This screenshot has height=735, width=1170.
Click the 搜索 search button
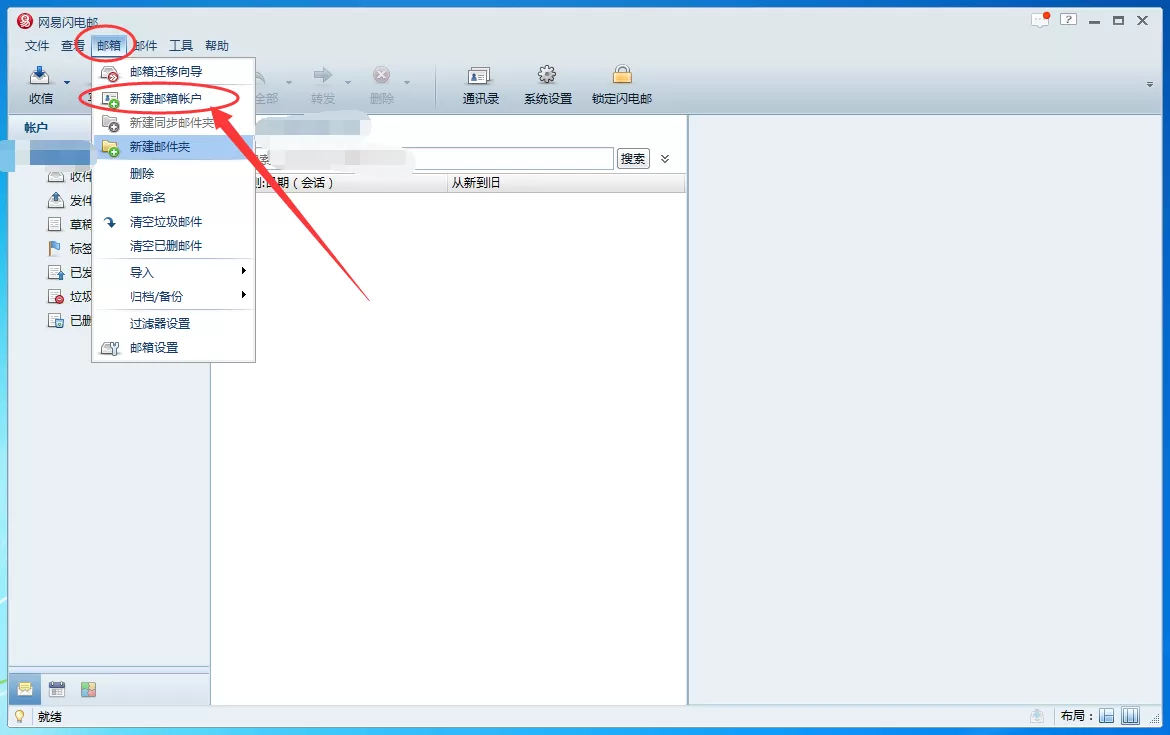[x=633, y=158]
